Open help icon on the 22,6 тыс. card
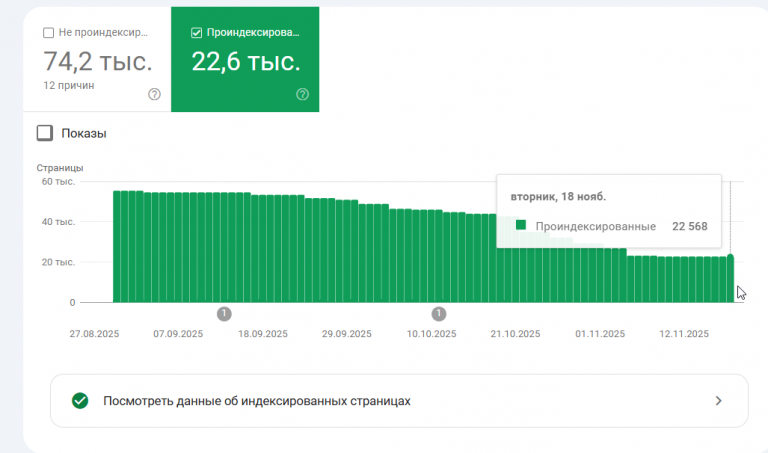This screenshot has height=453, width=768. pyautogui.click(x=303, y=94)
